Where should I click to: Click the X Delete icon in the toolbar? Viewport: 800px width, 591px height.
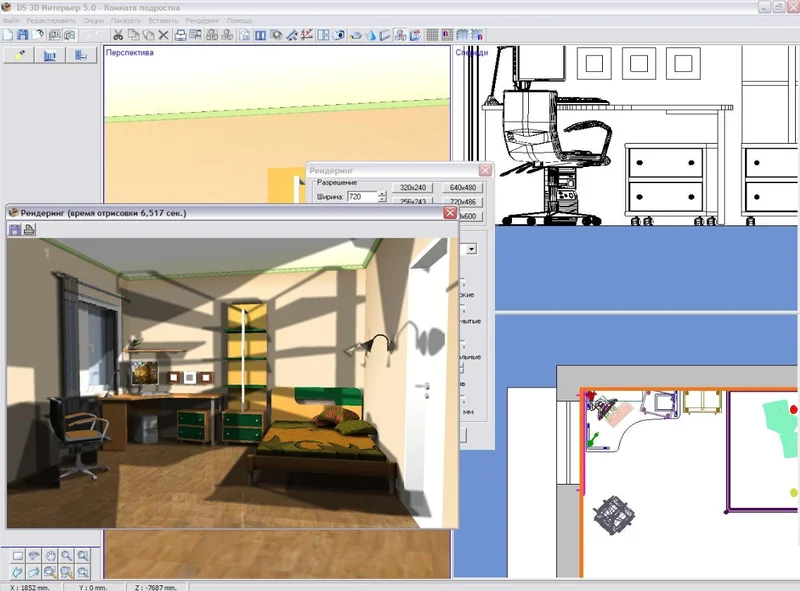pyautogui.click(x=163, y=35)
